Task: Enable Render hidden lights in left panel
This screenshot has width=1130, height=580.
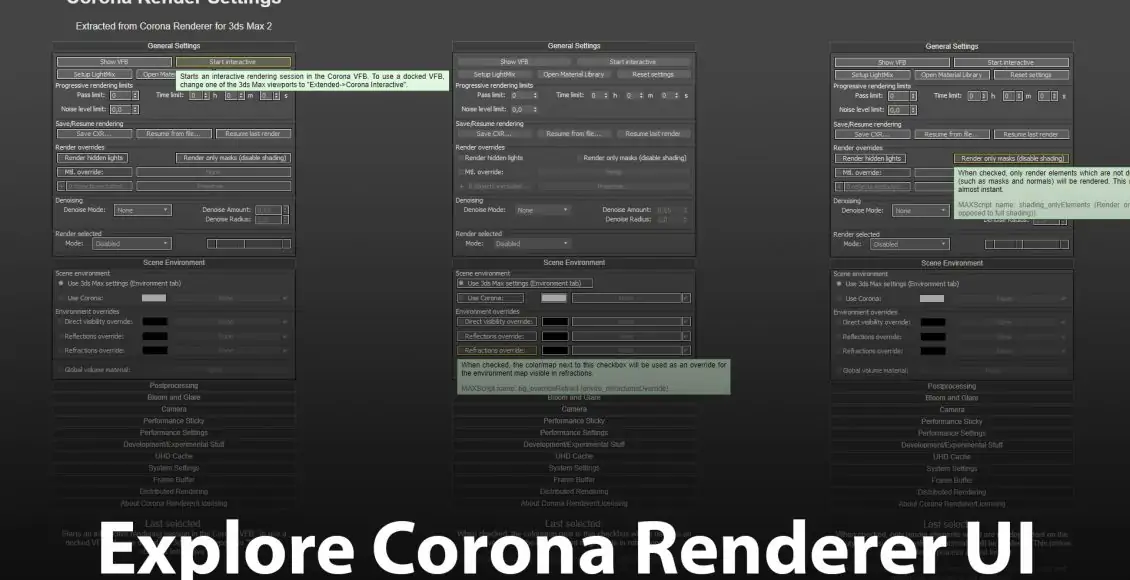Action: pyautogui.click(x=94, y=158)
